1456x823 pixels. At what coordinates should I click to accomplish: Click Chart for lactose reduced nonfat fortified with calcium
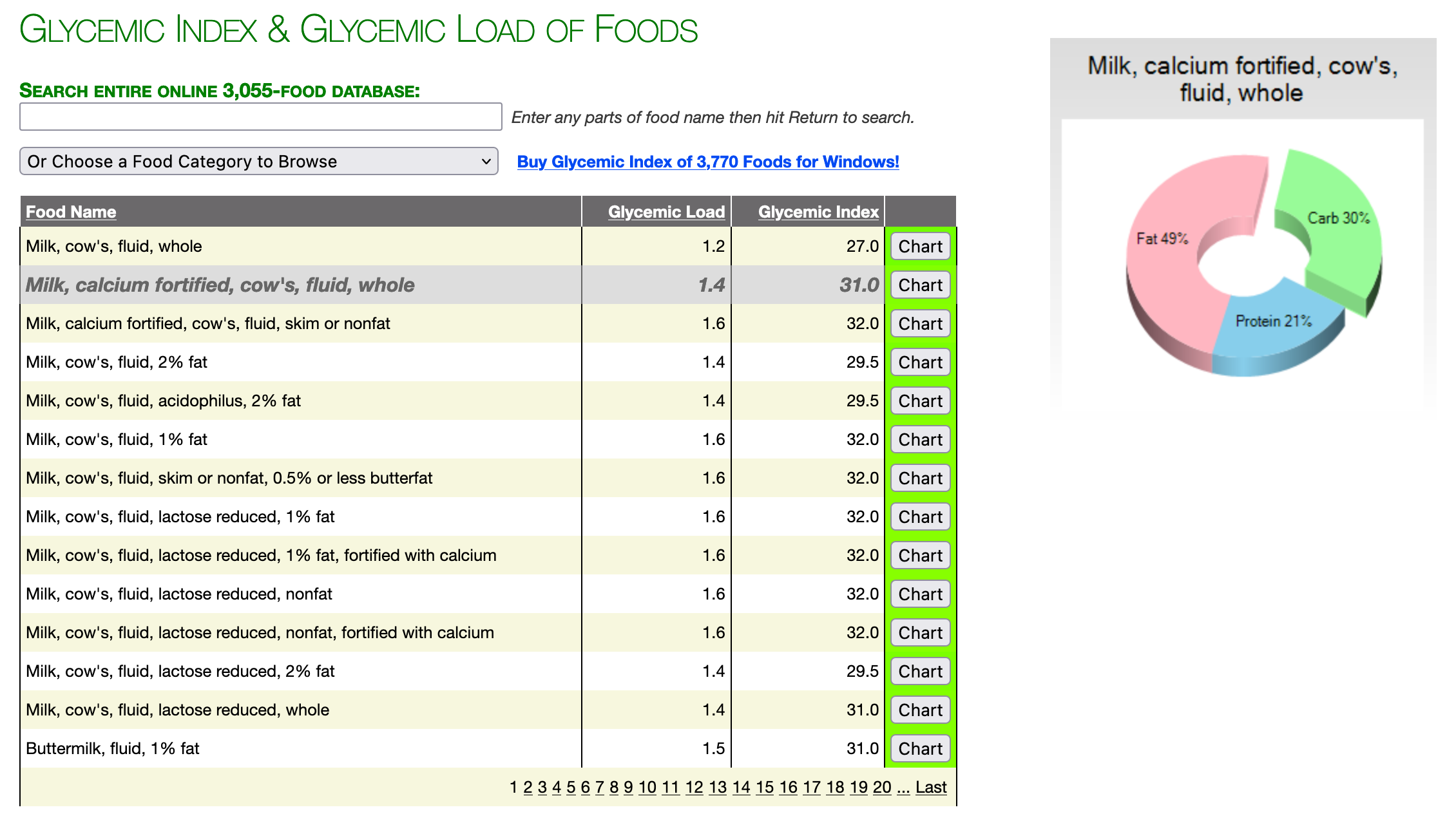[920, 632]
